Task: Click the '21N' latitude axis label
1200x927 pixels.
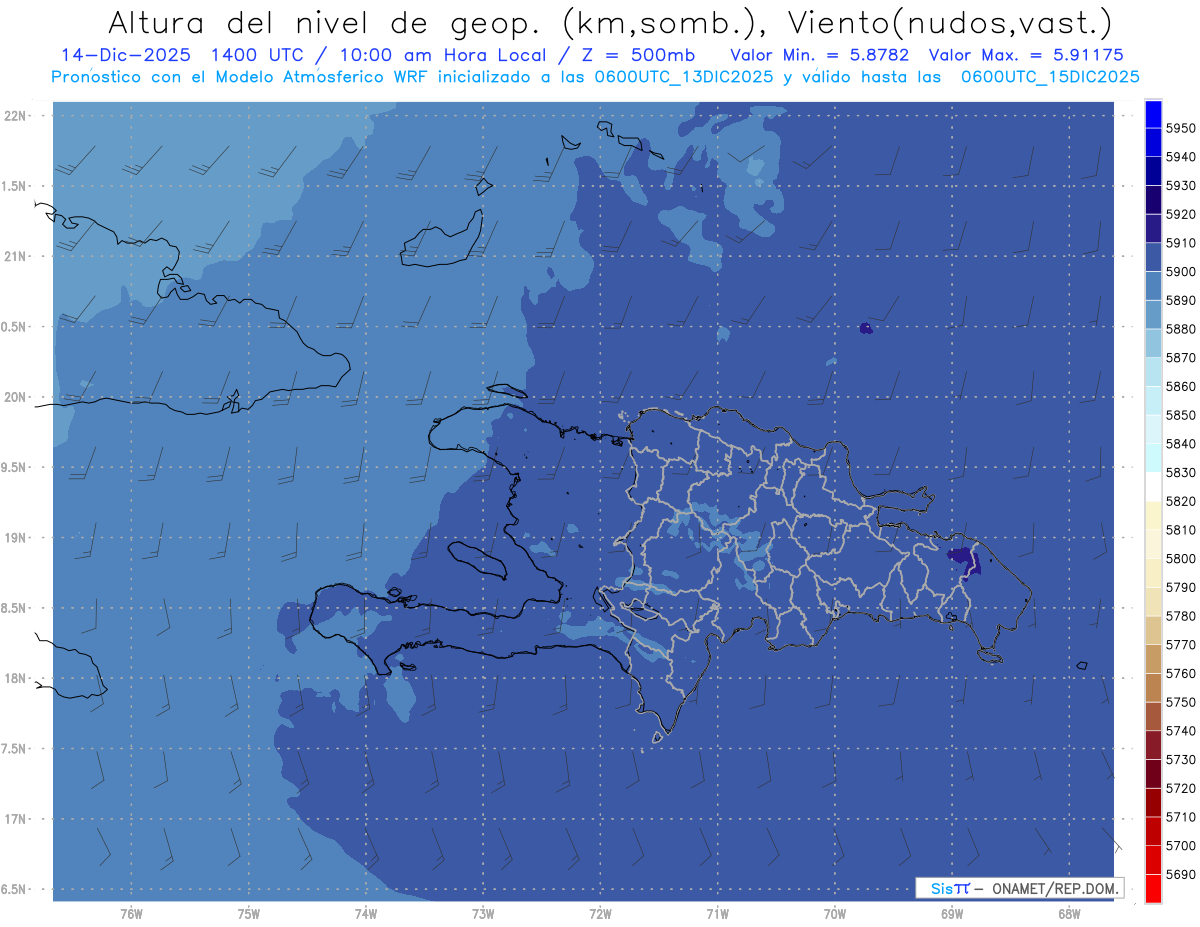Action: tap(15, 257)
